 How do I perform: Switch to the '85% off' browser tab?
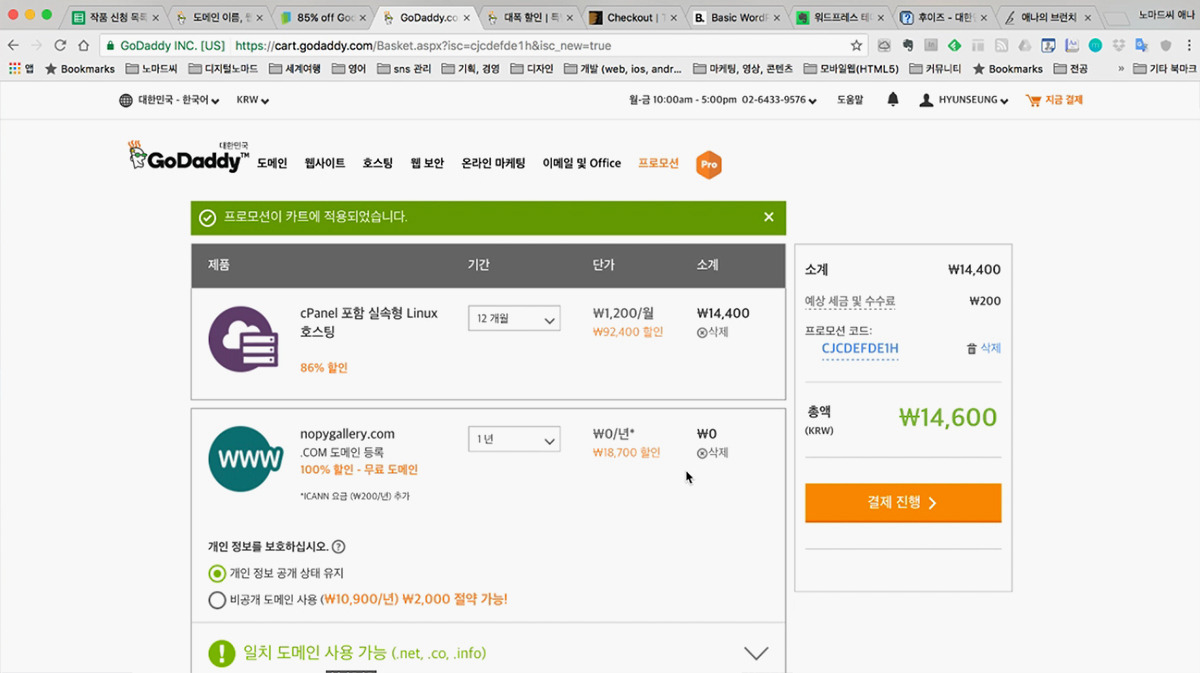coord(322,17)
